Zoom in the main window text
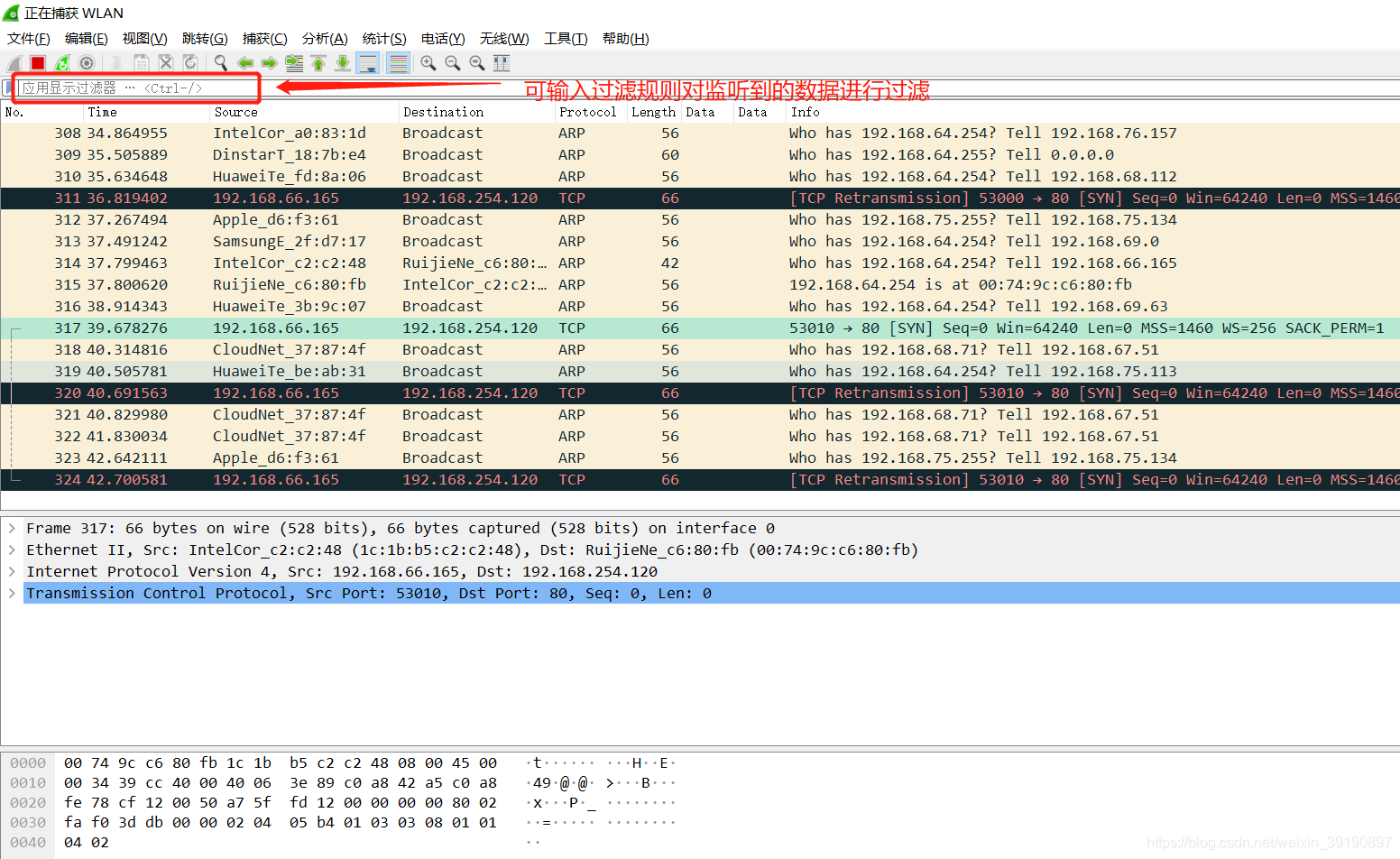This screenshot has width=1400, height=859. [x=428, y=63]
